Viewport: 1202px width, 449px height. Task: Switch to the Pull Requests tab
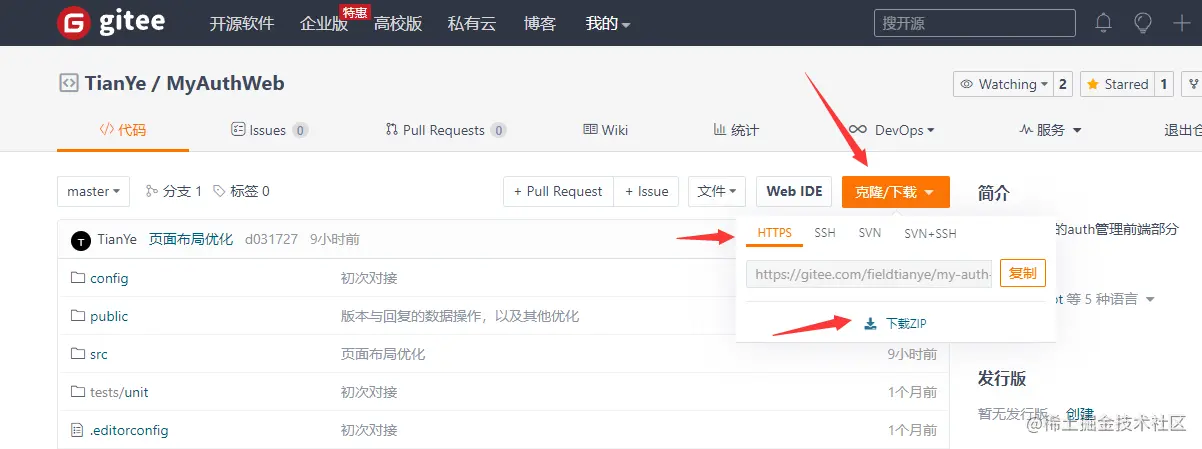tap(446, 130)
